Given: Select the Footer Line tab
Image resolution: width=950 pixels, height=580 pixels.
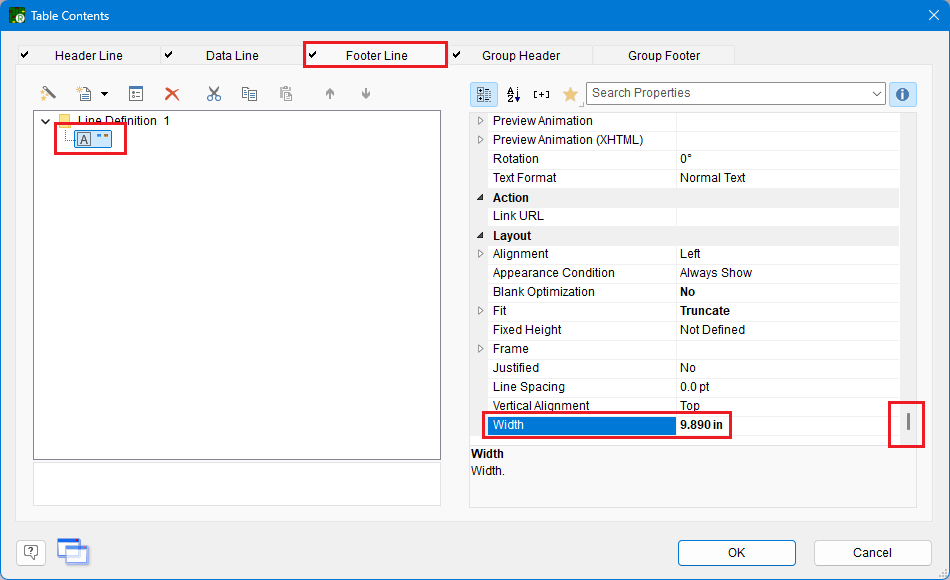Looking at the screenshot, I should [x=376, y=55].
